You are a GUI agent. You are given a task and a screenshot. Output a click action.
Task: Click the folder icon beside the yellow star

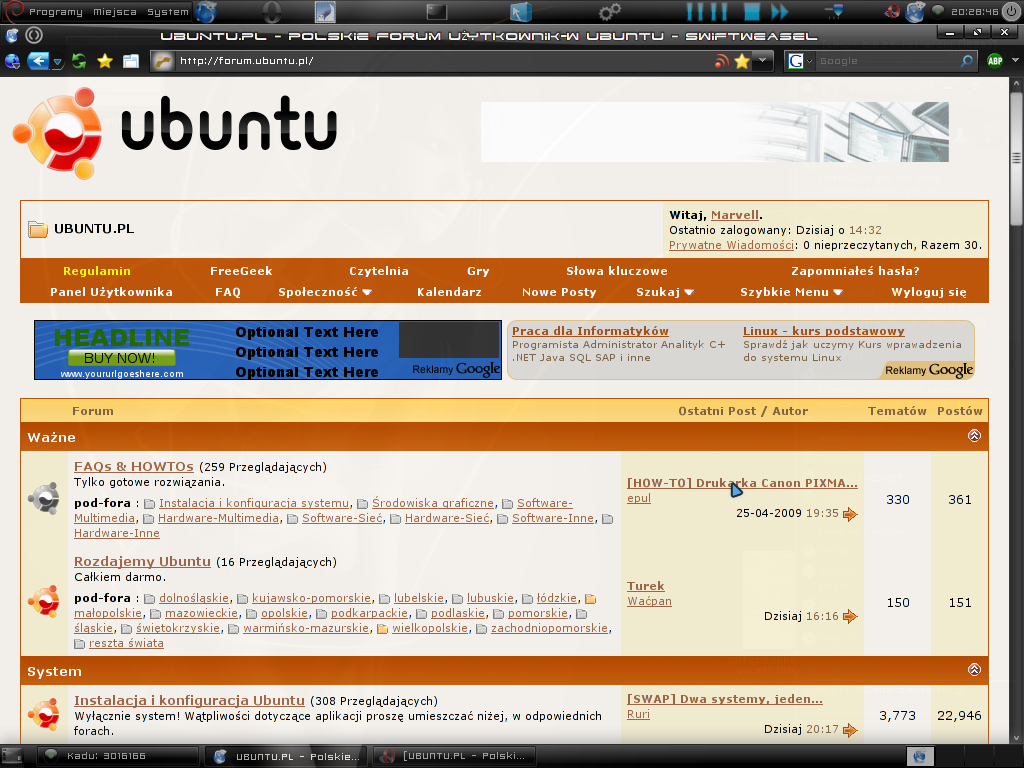pyautogui.click(x=131, y=61)
